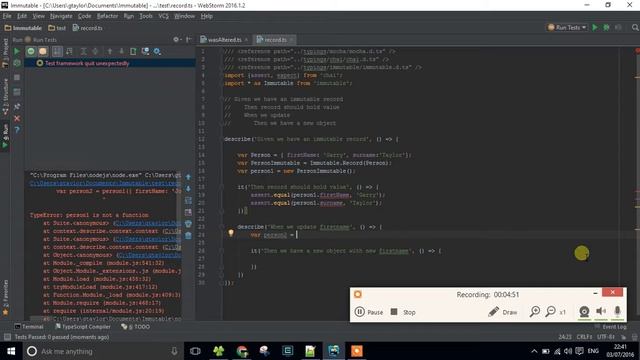Screen dimensions: 640x360
Task: Open the File menu
Action: click(x=7, y=16)
